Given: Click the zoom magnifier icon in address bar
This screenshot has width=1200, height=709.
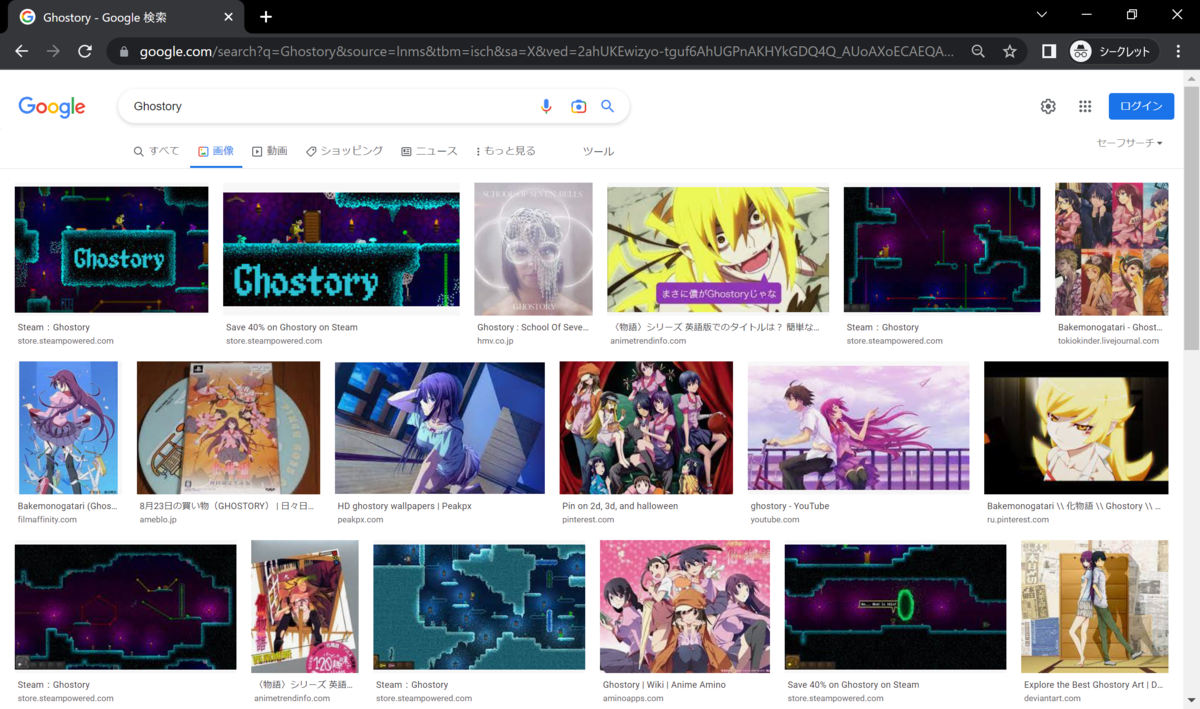Looking at the screenshot, I should click(978, 51).
